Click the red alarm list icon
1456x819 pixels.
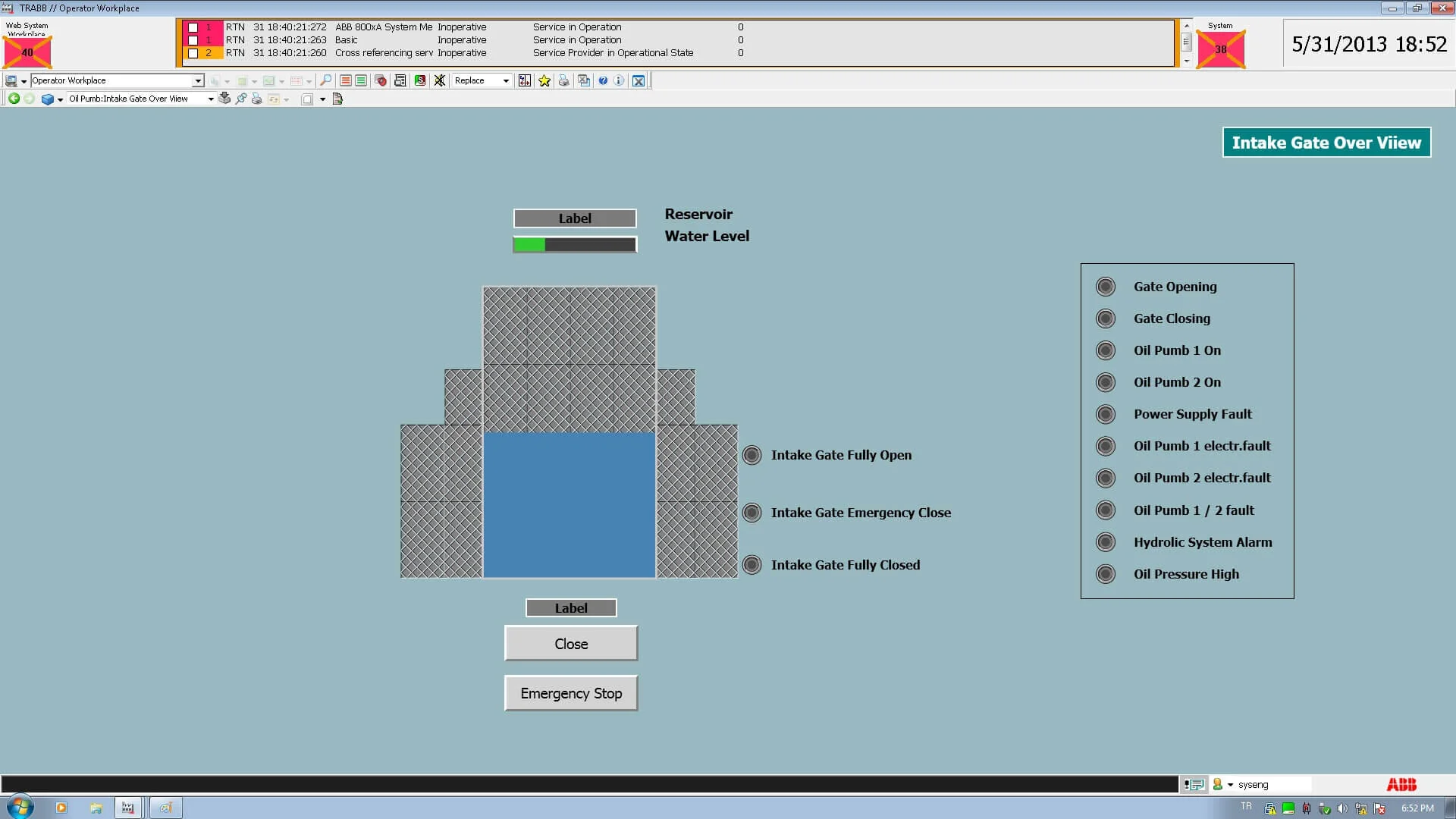345,80
